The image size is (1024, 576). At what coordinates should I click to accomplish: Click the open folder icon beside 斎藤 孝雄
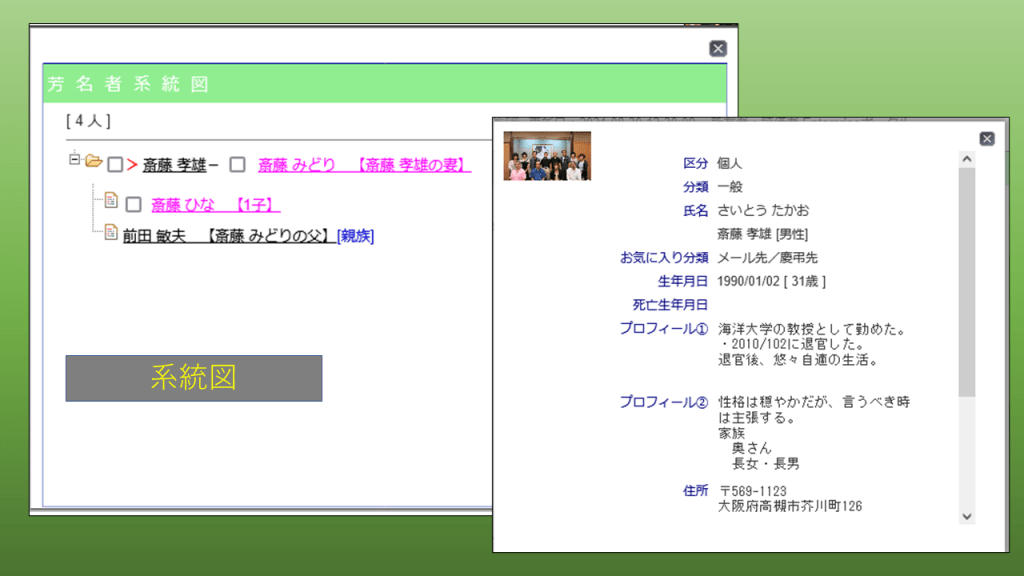click(94, 161)
